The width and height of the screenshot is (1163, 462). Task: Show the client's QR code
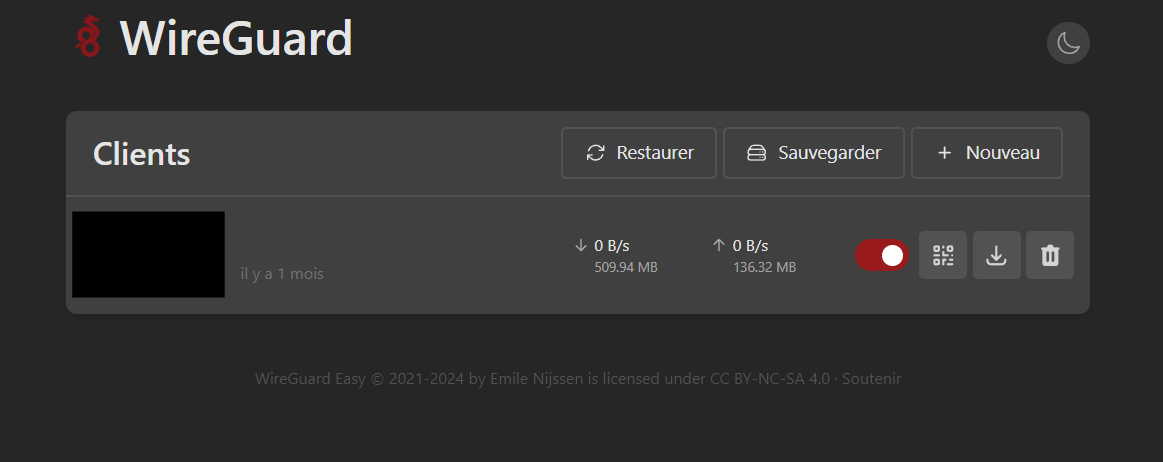tap(943, 255)
